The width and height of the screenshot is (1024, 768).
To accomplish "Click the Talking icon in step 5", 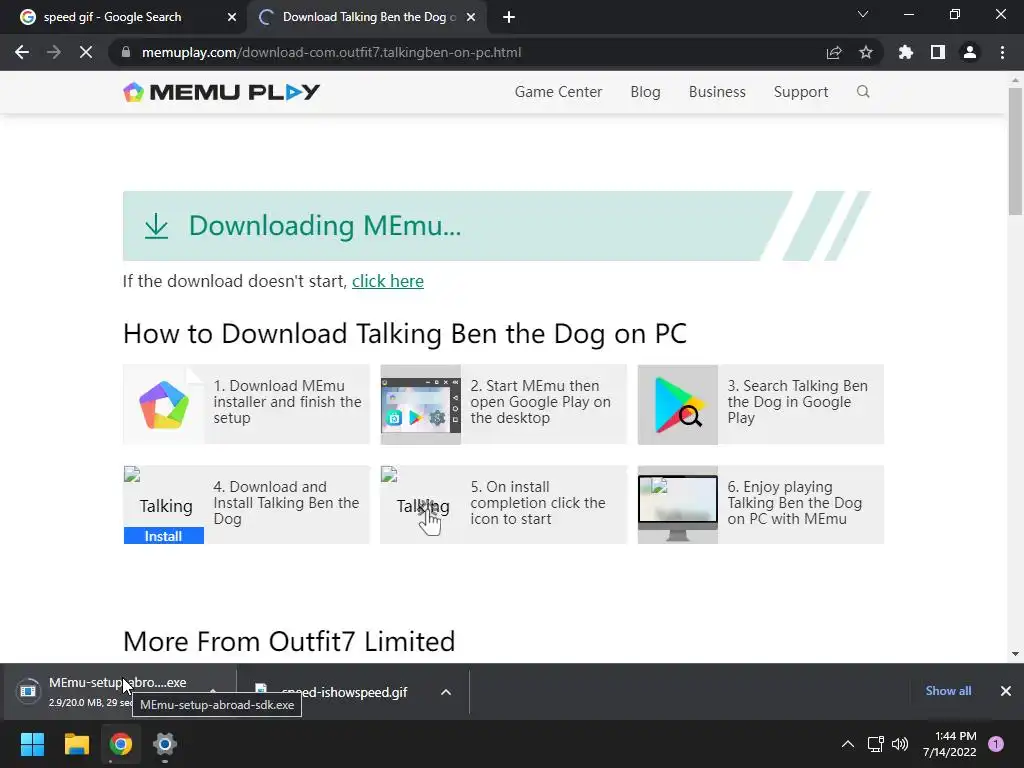I will pyautogui.click(x=423, y=505).
